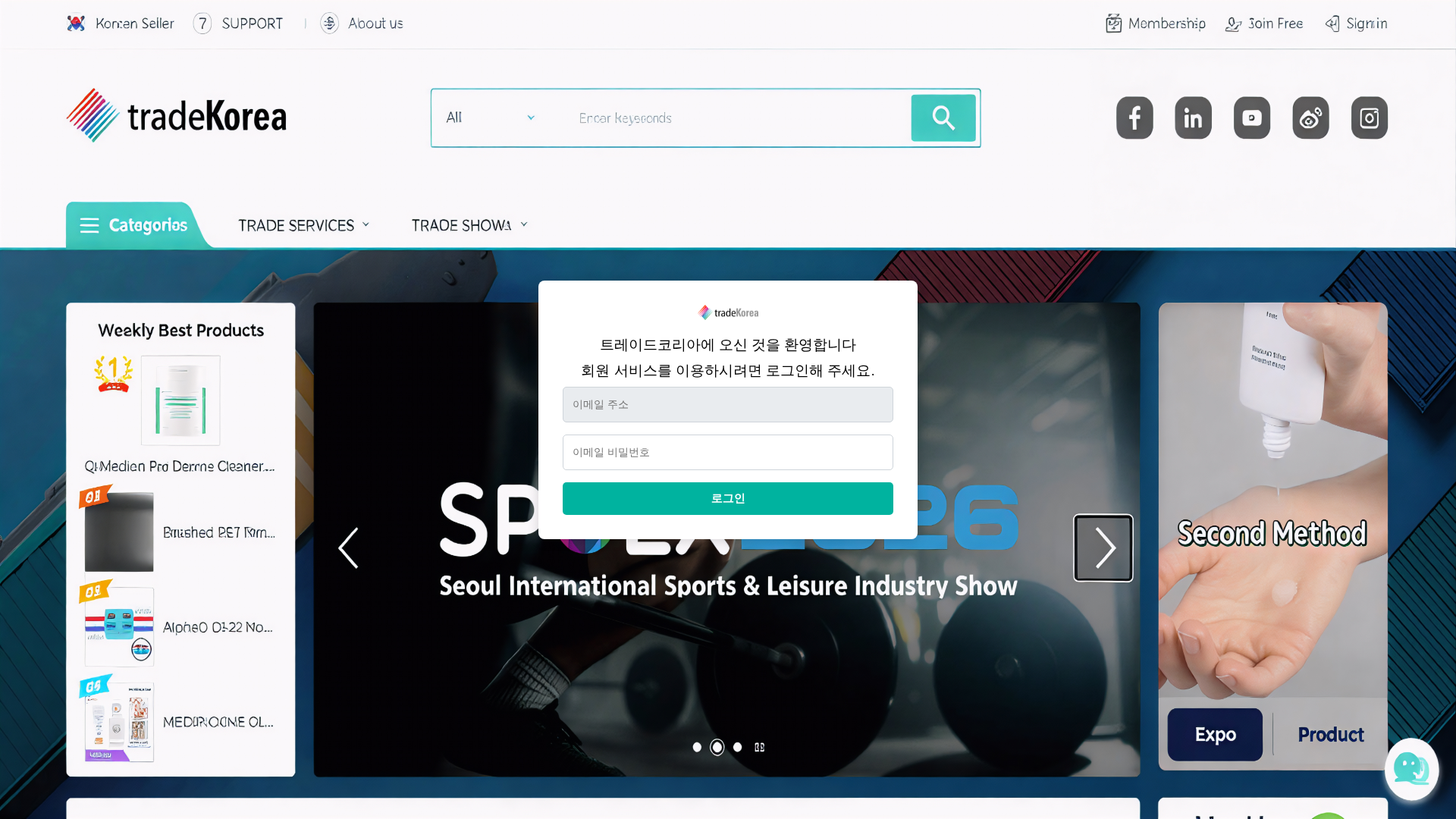Screen dimensions: 1456x819
Task: Open the LinkedIn social icon
Action: click(1193, 118)
